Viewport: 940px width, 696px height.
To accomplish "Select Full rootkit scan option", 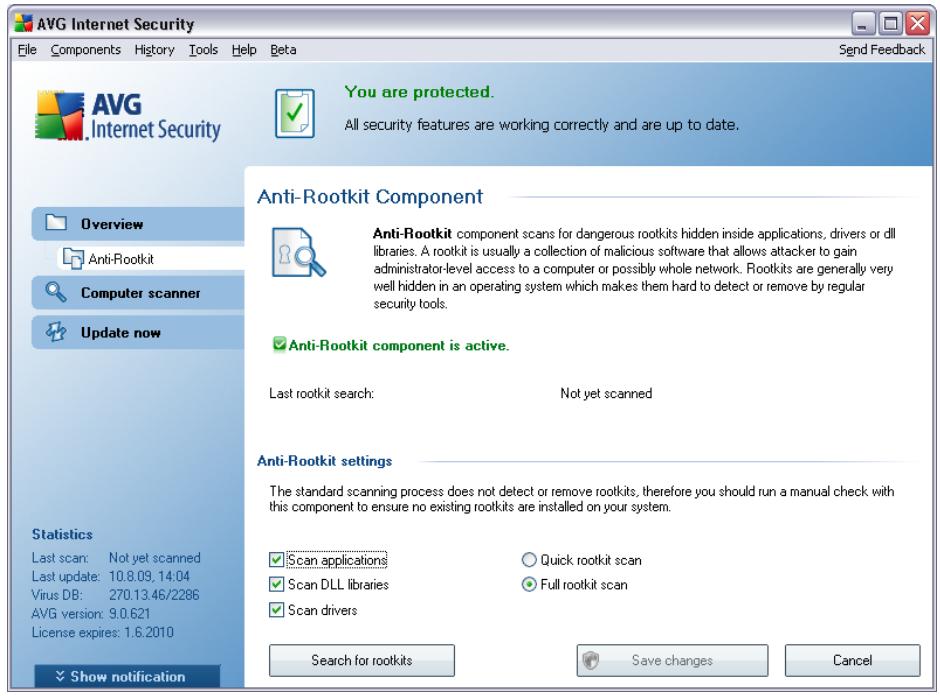I will point(529,584).
